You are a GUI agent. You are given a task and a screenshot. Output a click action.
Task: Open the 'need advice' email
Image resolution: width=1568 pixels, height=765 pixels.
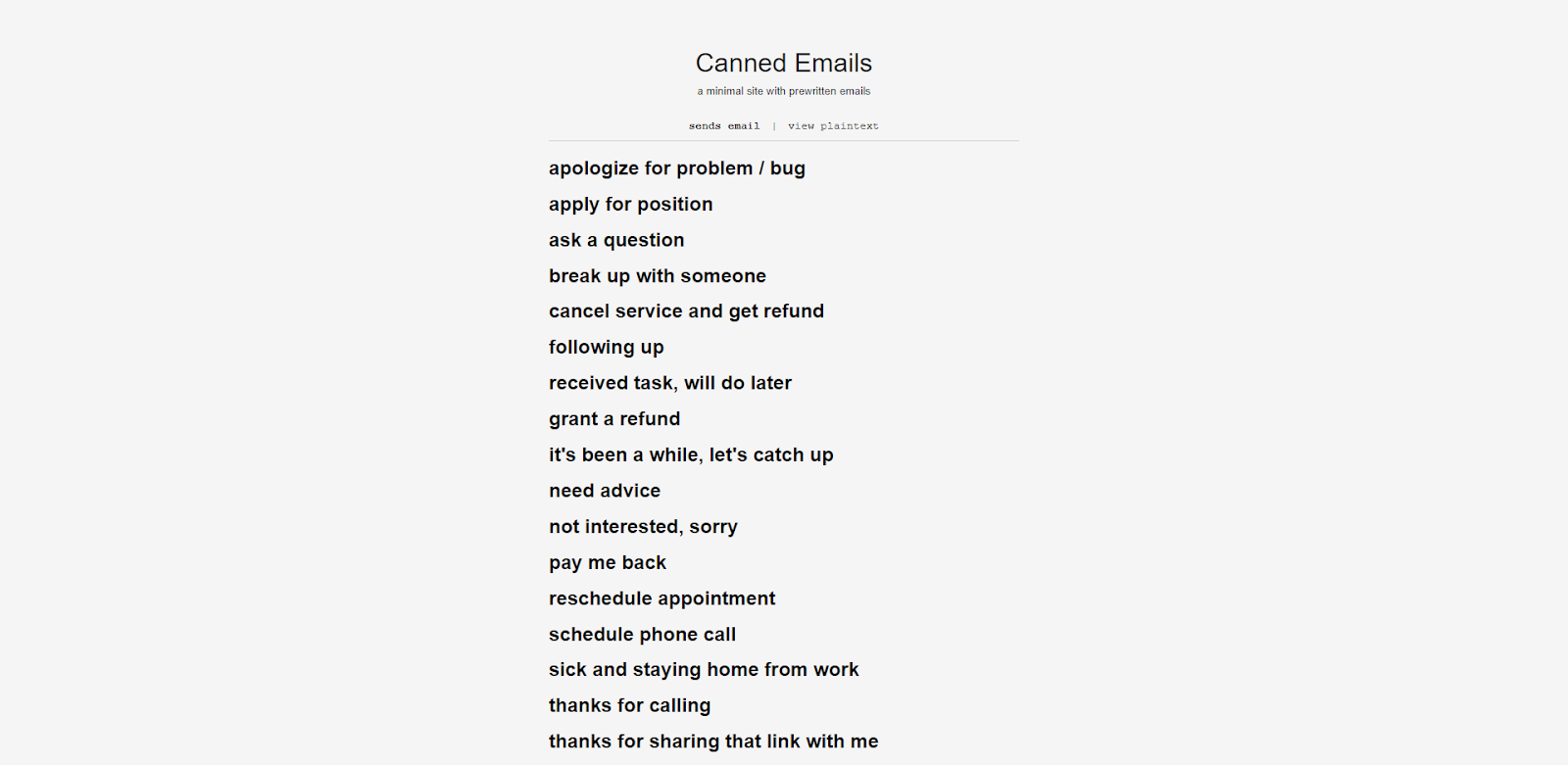click(605, 491)
